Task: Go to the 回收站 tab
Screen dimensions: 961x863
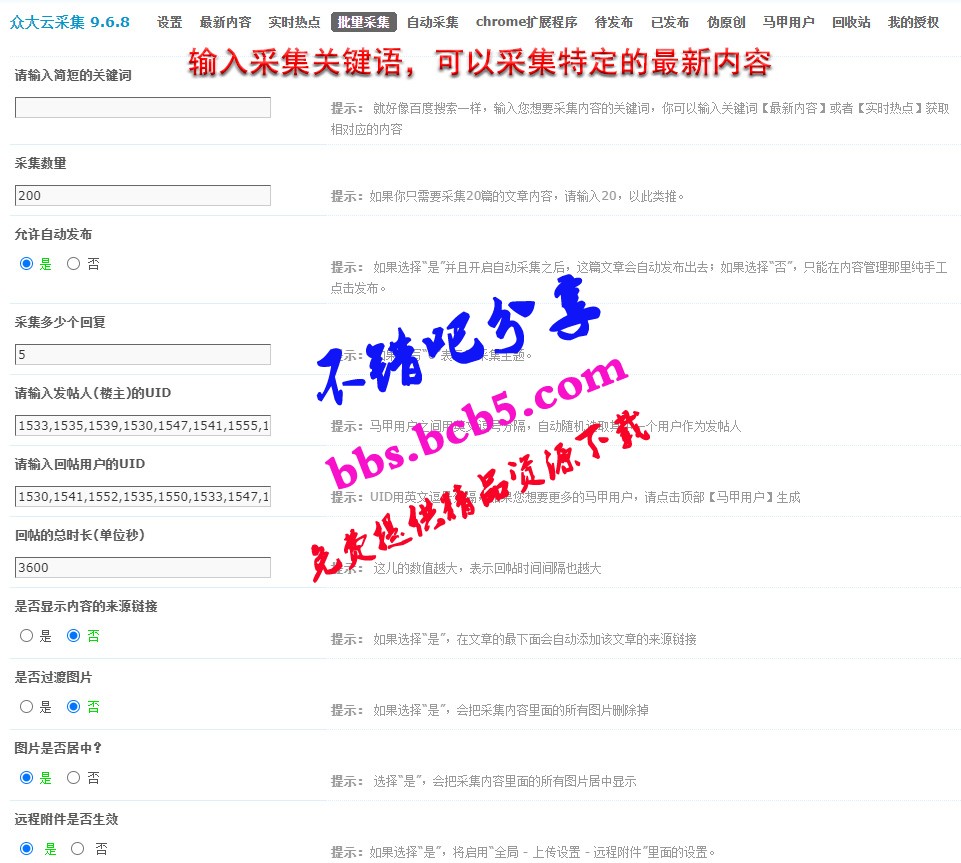Action: click(x=851, y=22)
